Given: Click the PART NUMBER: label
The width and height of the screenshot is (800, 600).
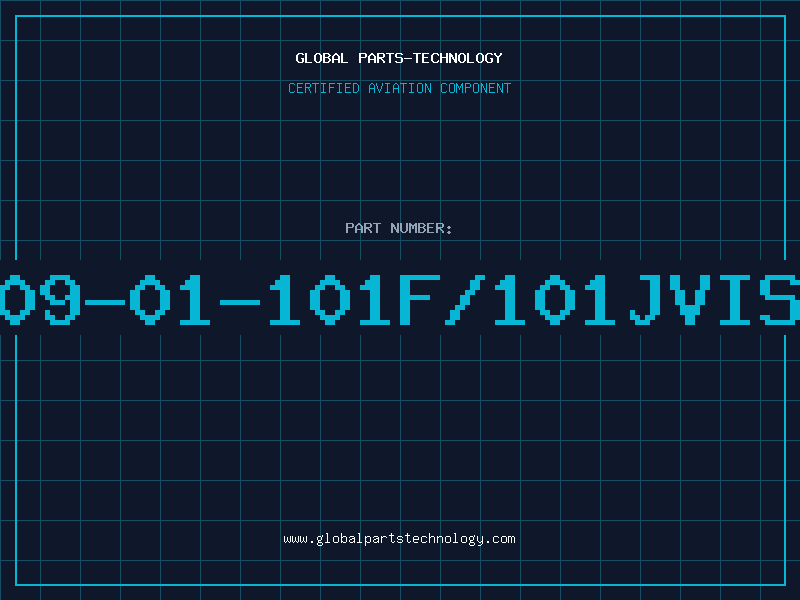Looking at the screenshot, I should pos(399,228).
